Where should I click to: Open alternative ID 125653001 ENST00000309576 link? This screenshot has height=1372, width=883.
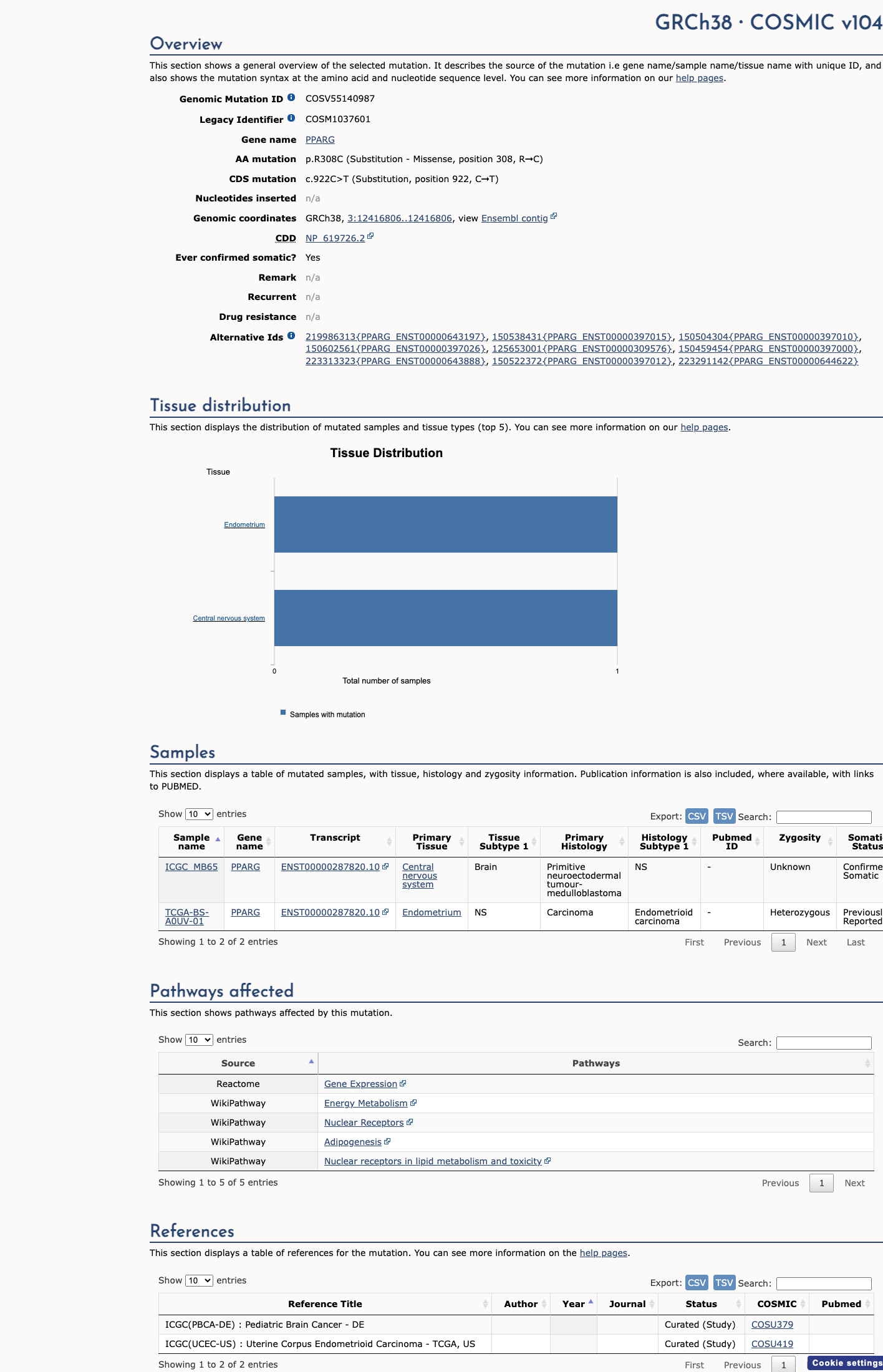(x=582, y=349)
